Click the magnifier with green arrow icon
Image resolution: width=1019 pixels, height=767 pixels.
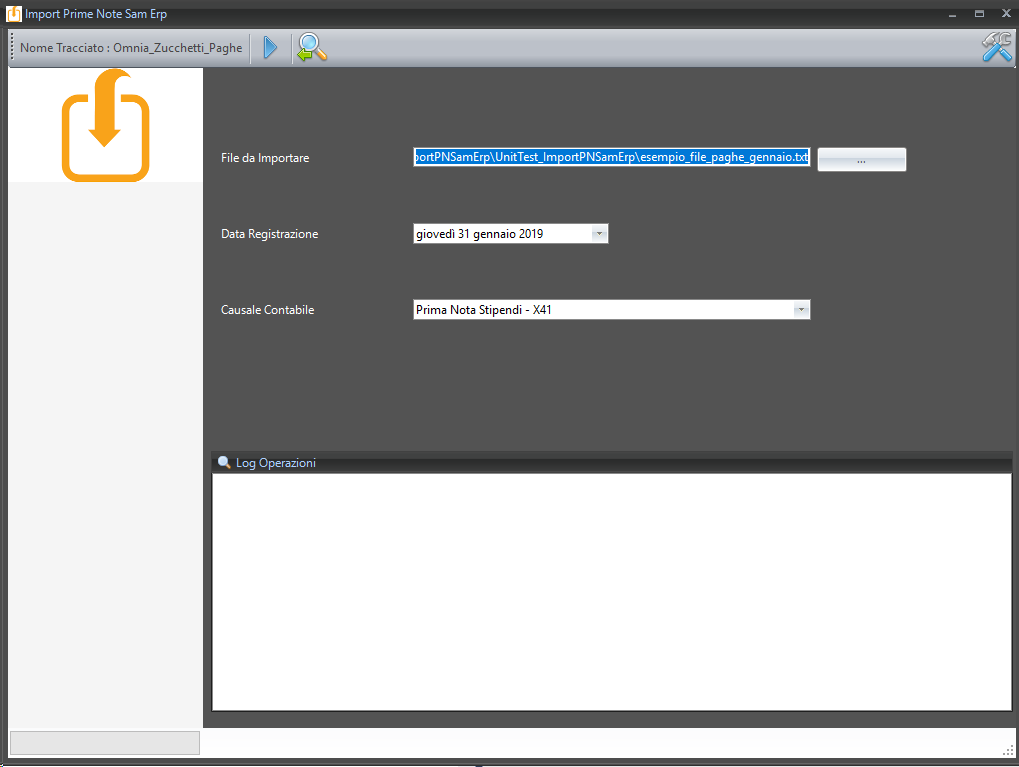click(x=312, y=47)
